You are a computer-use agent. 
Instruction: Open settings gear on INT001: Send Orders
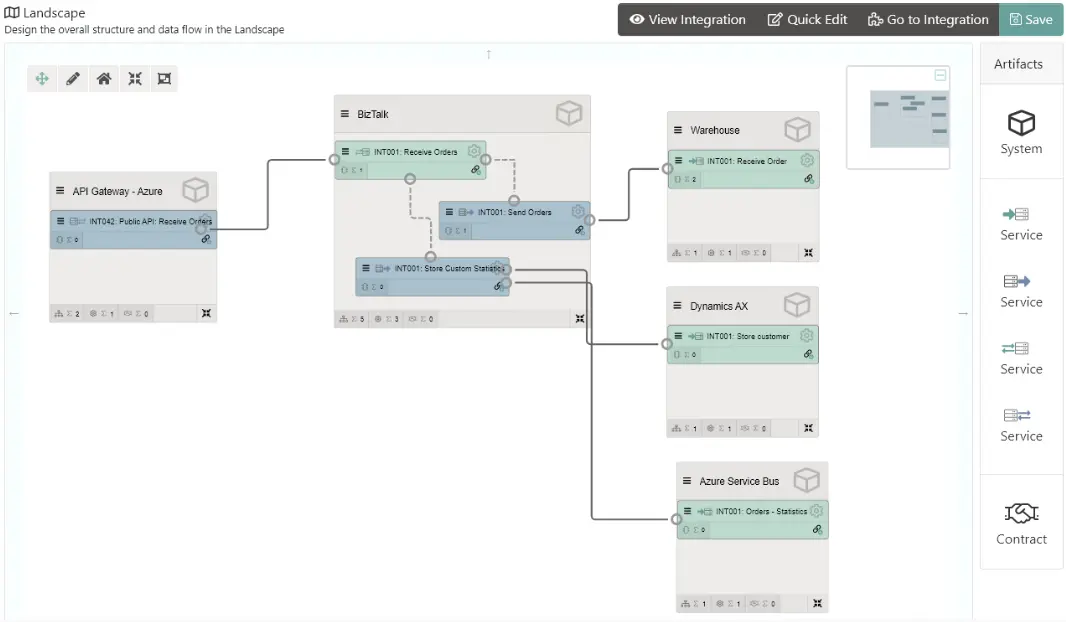[578, 211]
